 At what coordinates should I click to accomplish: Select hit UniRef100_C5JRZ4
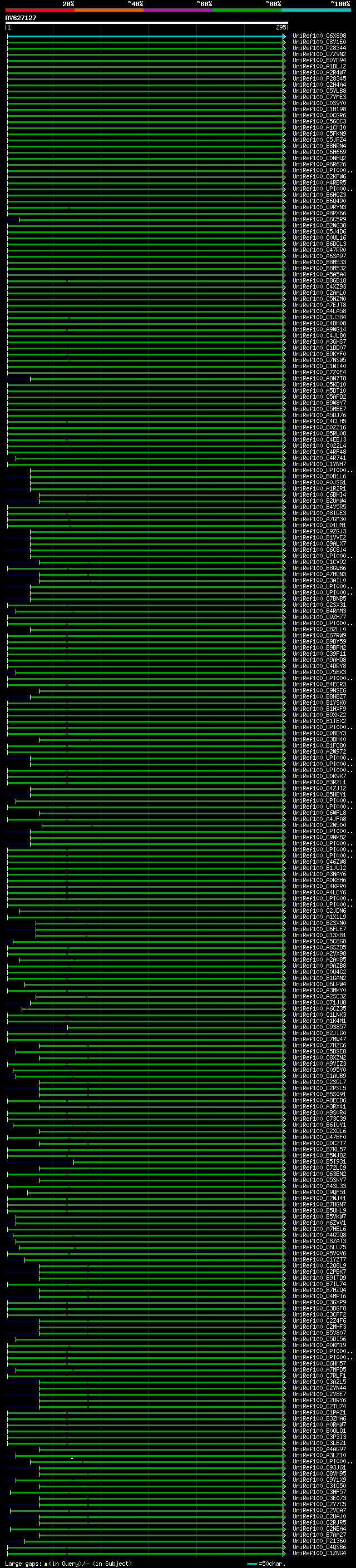click(x=319, y=140)
